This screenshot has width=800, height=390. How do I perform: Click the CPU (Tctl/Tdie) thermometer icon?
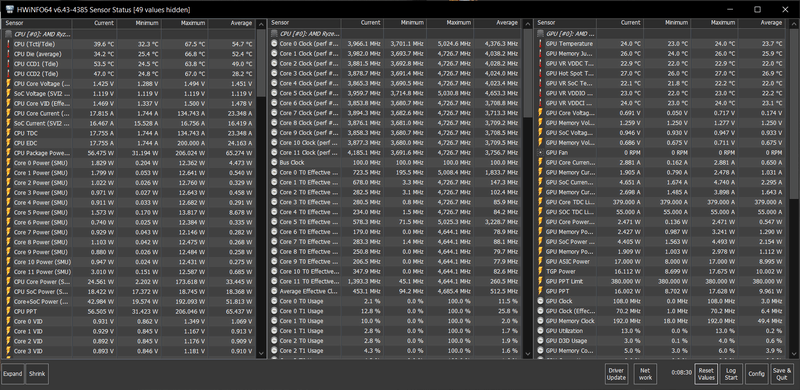(8, 44)
